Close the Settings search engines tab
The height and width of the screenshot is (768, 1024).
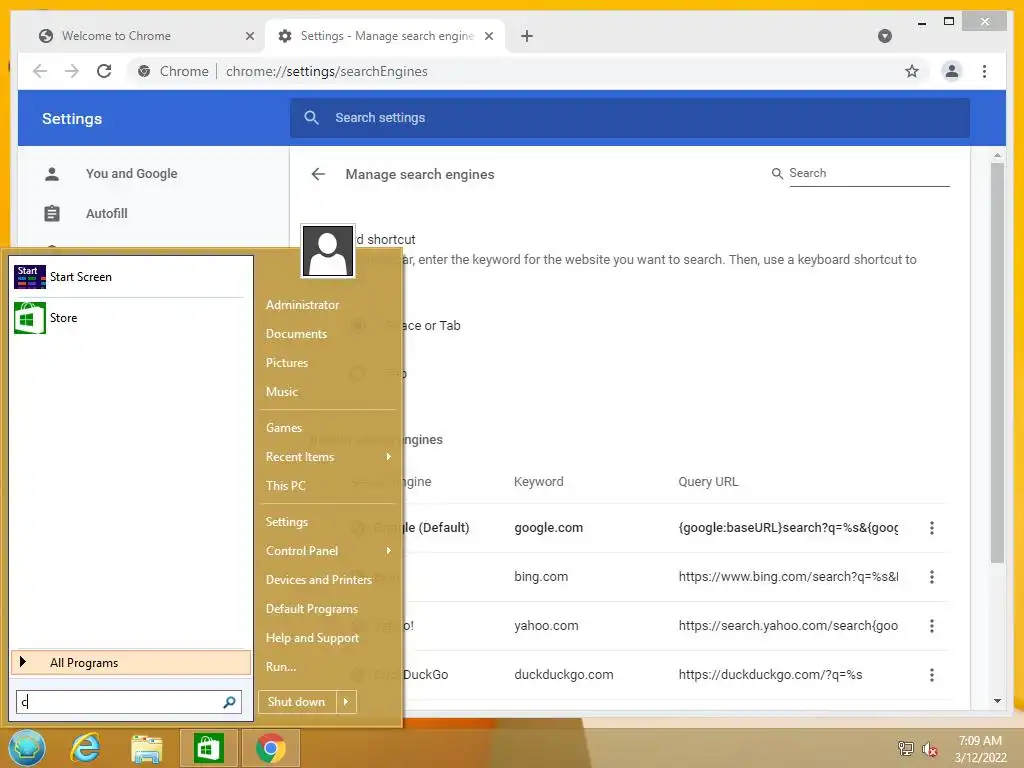point(488,36)
